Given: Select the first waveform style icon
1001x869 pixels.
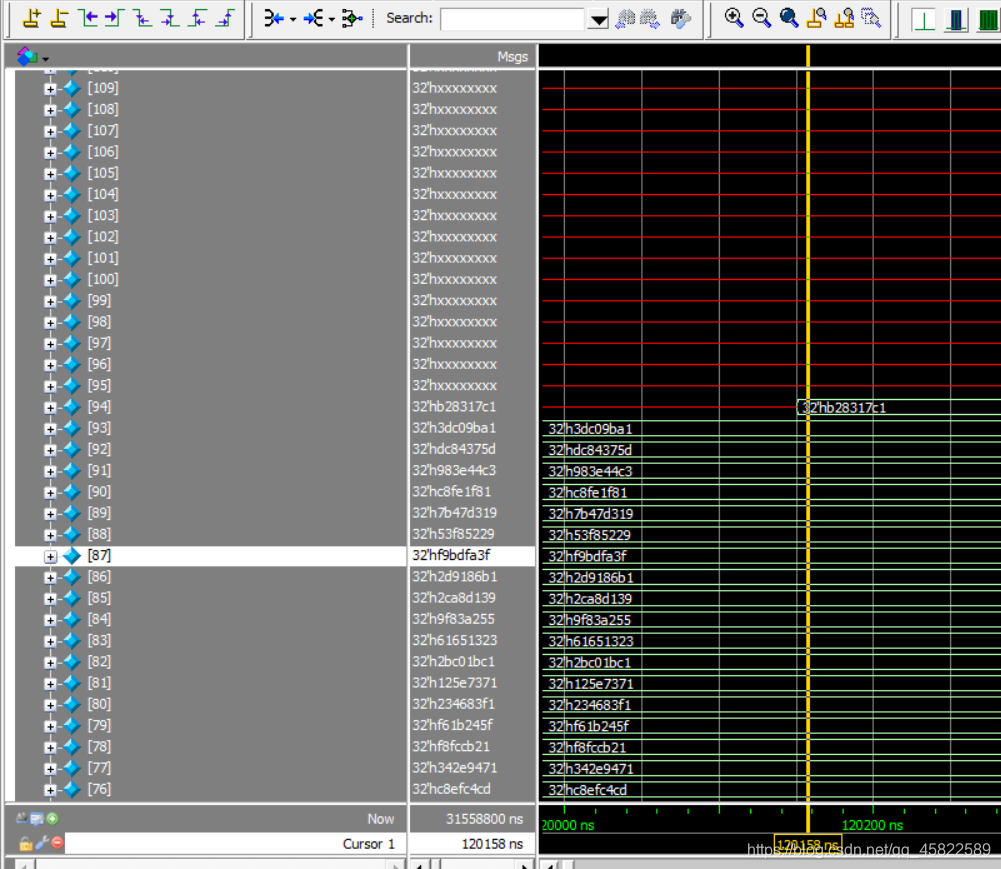Looking at the screenshot, I should point(923,19).
